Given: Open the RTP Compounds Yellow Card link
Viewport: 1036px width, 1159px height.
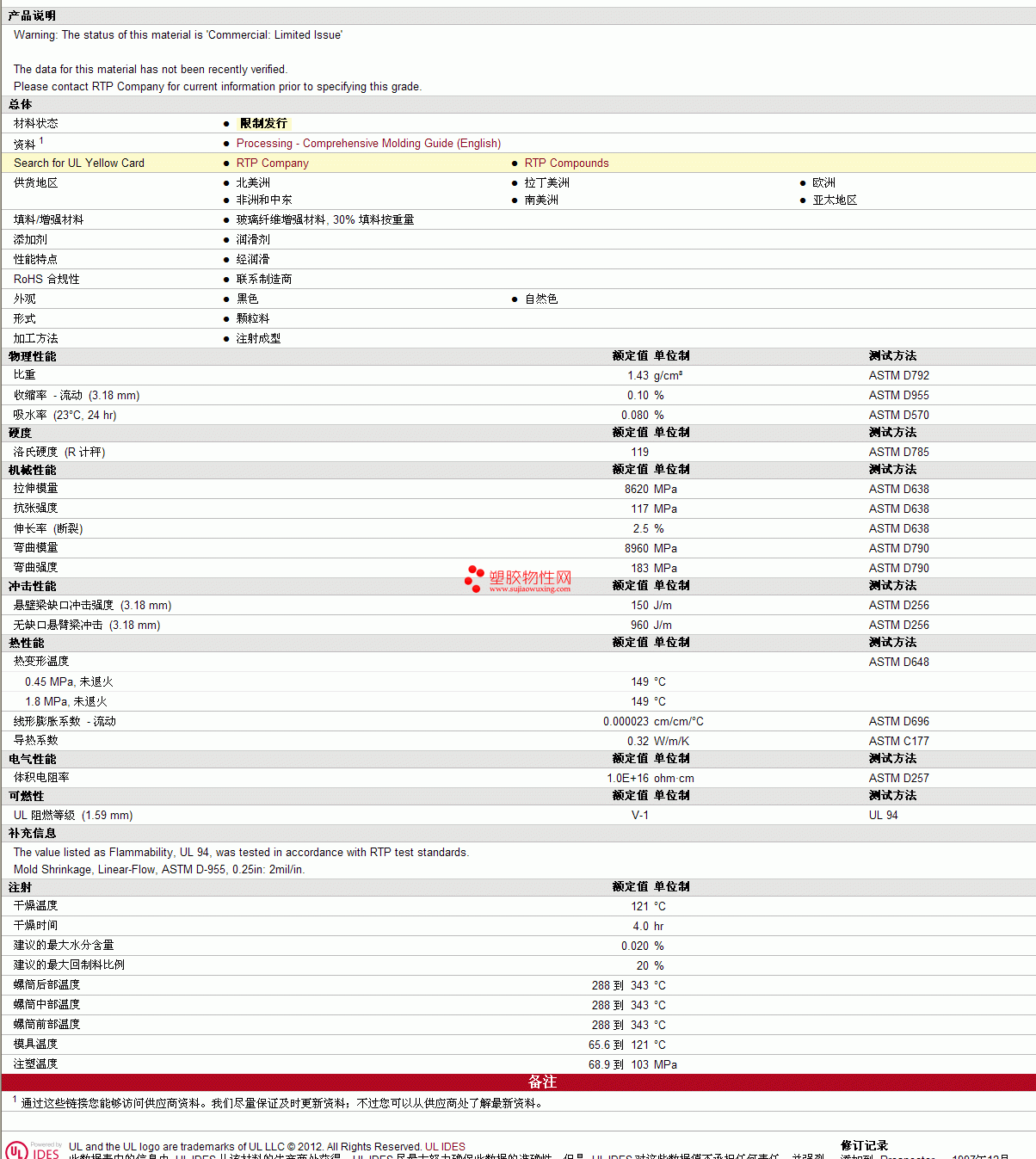Looking at the screenshot, I should (x=566, y=163).
